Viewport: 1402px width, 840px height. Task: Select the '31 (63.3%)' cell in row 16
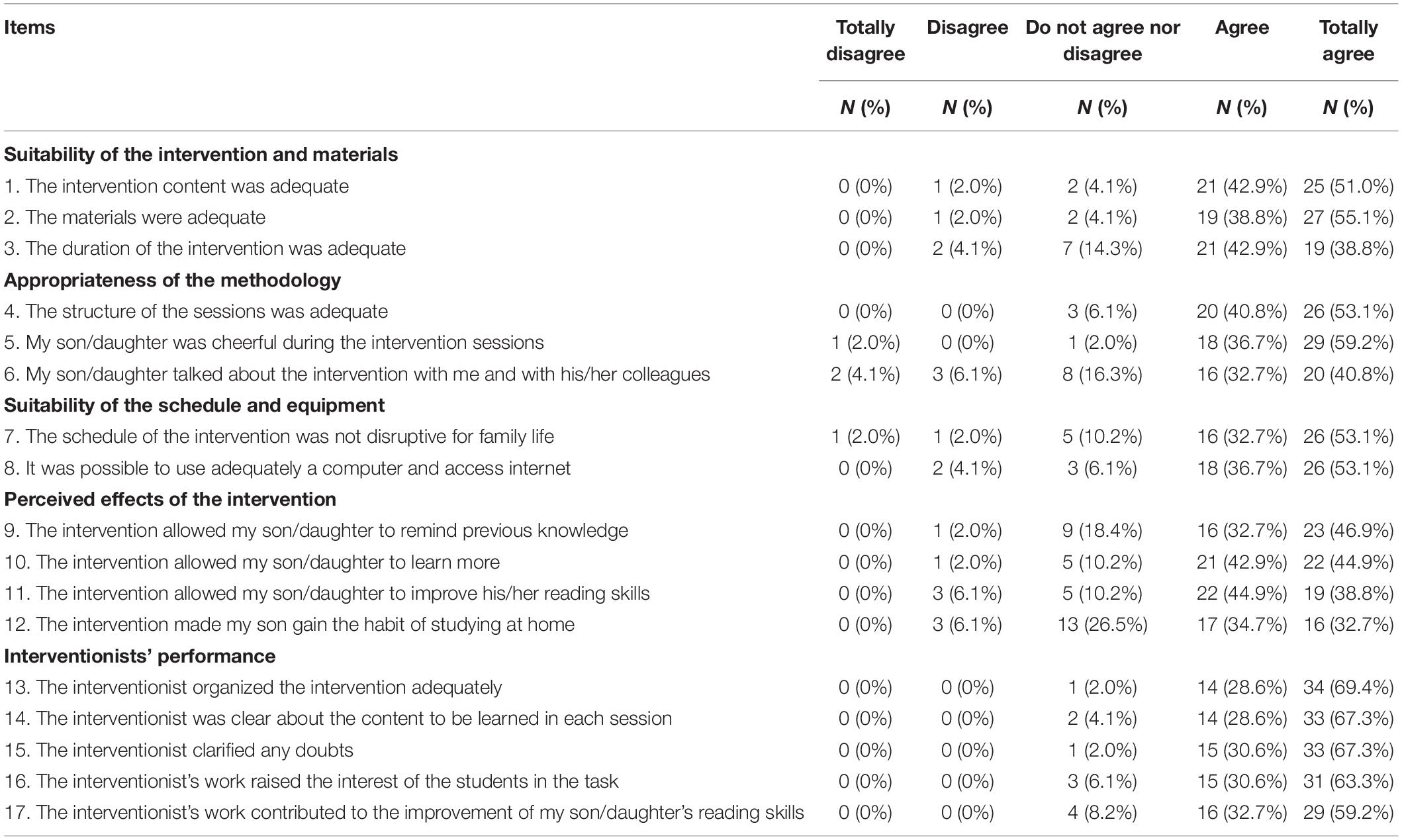tap(1348, 782)
